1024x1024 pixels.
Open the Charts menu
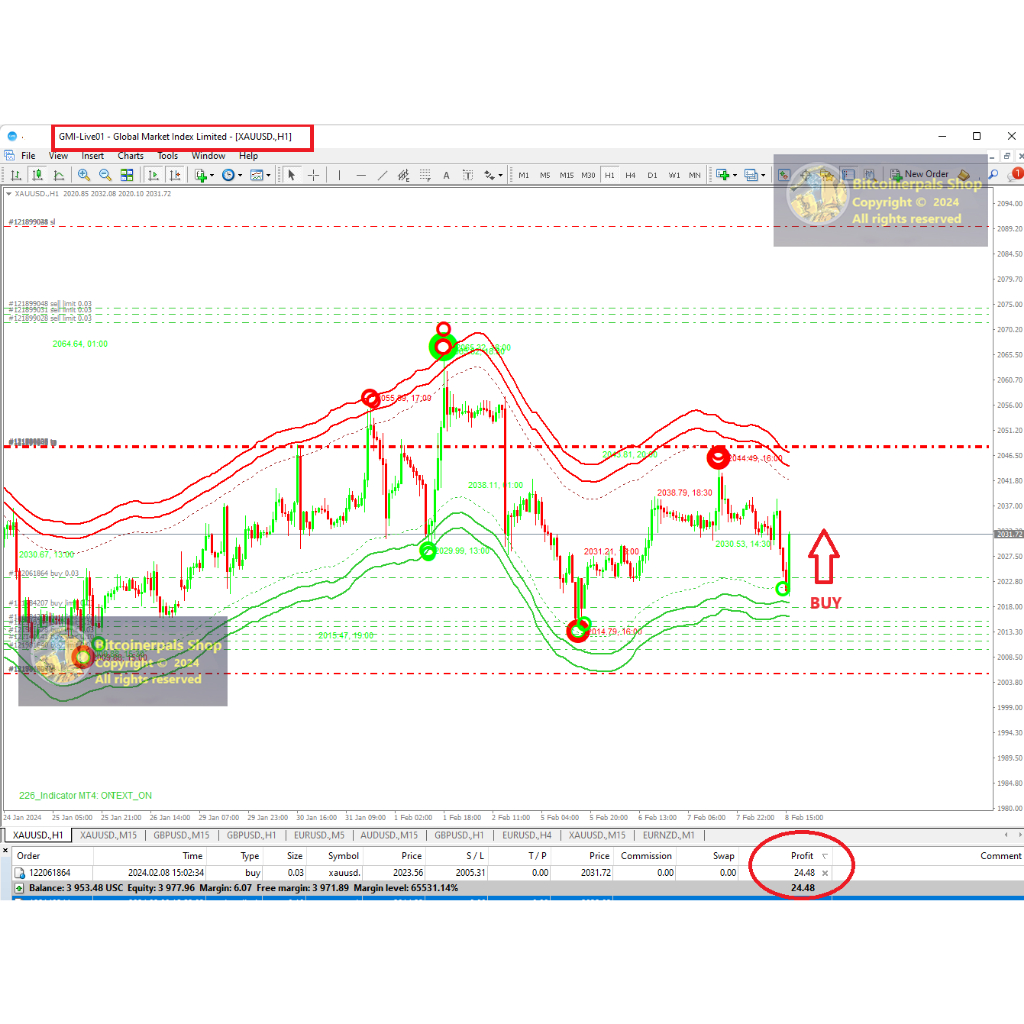point(130,156)
